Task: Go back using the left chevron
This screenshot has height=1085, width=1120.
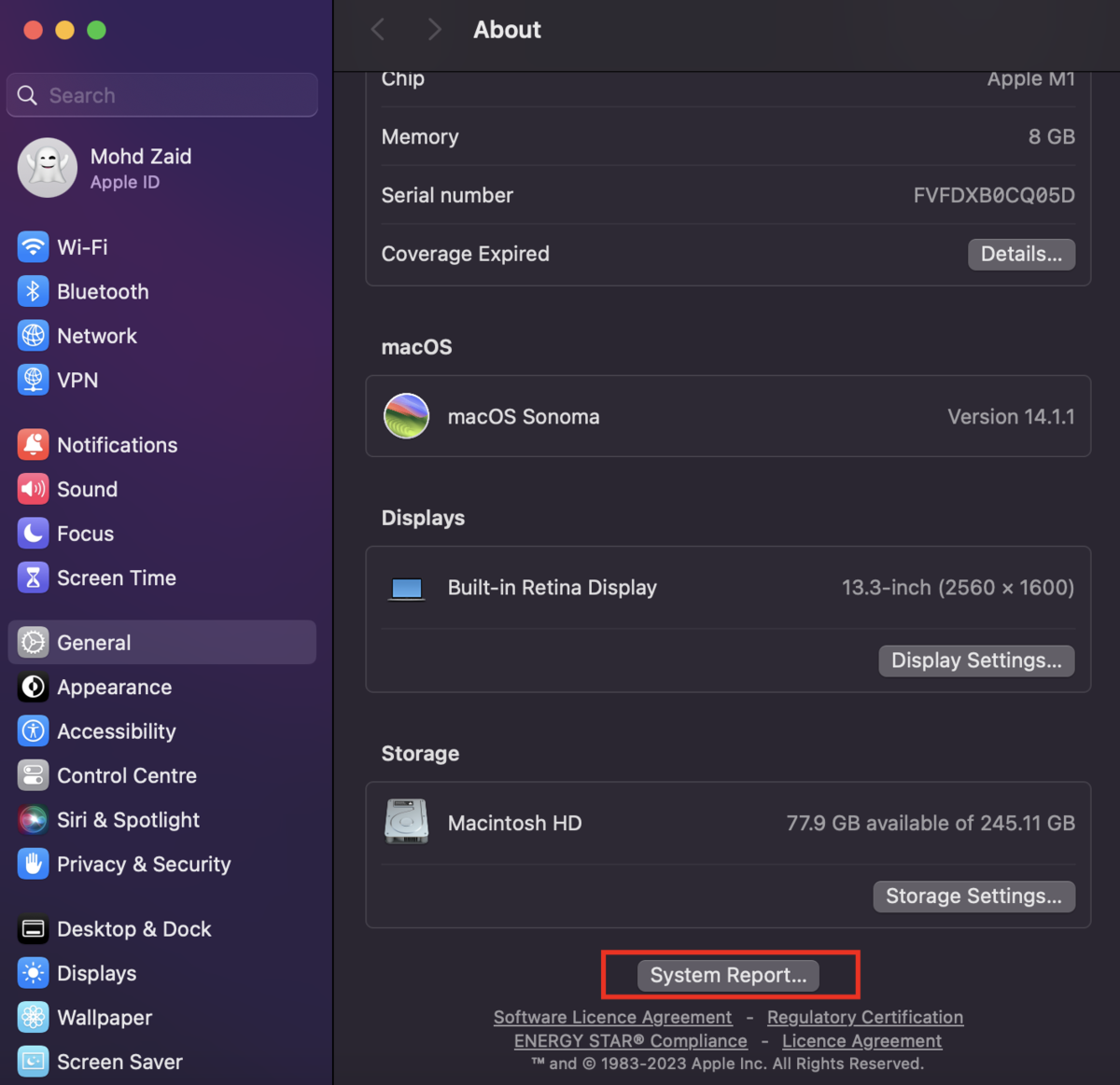Action: pyautogui.click(x=377, y=30)
